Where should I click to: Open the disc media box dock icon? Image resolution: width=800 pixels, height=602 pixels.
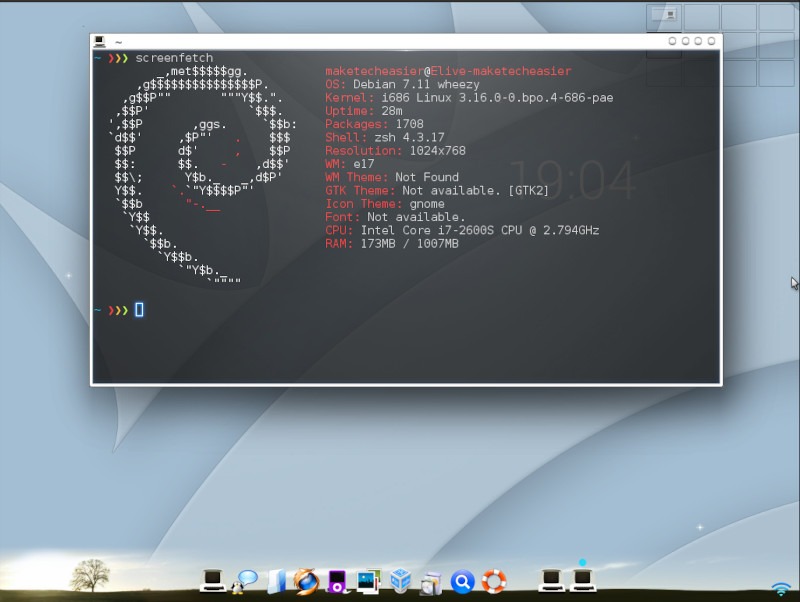[x=431, y=582]
